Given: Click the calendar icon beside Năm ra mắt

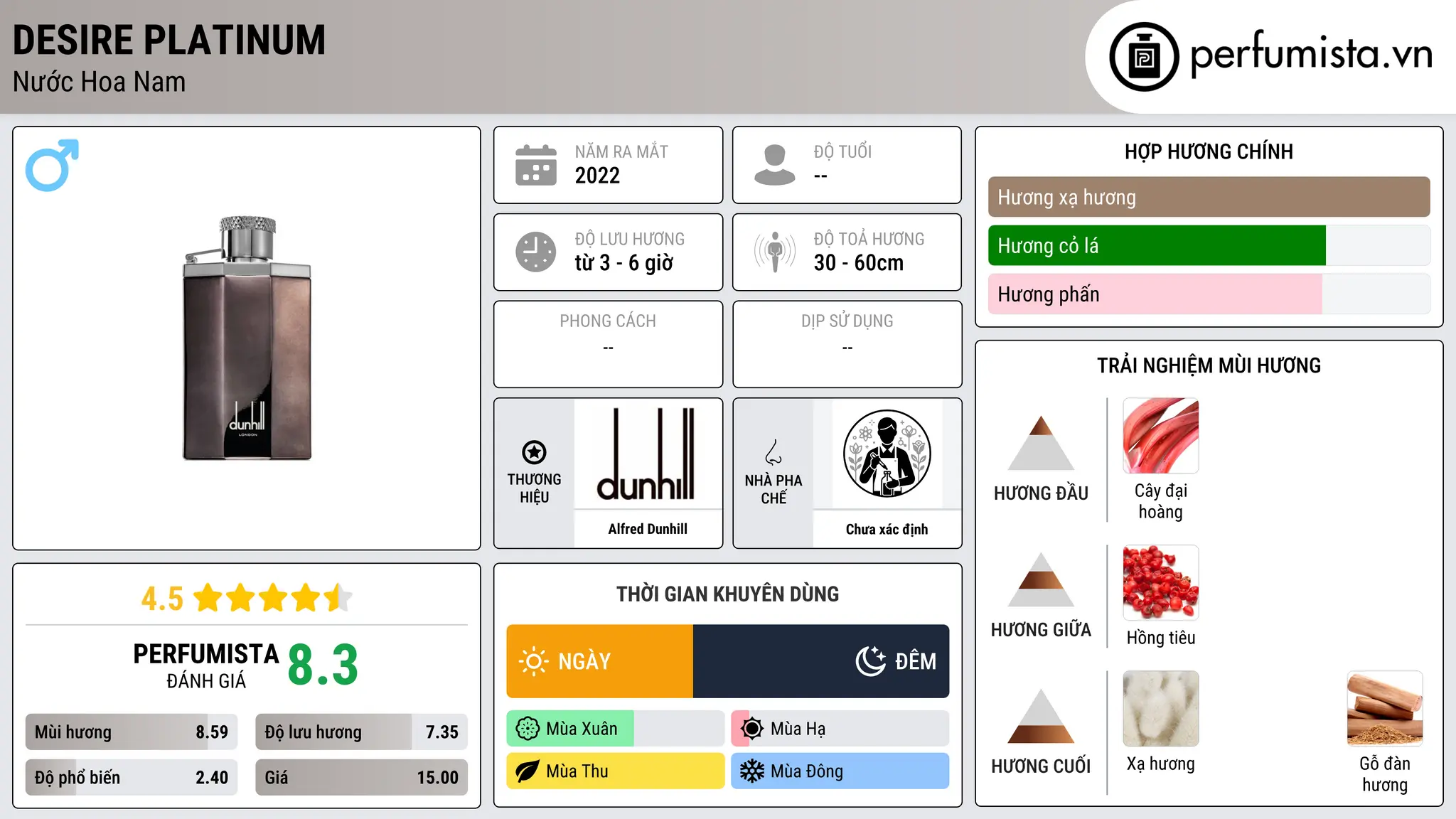Looking at the screenshot, I should 536,165.
